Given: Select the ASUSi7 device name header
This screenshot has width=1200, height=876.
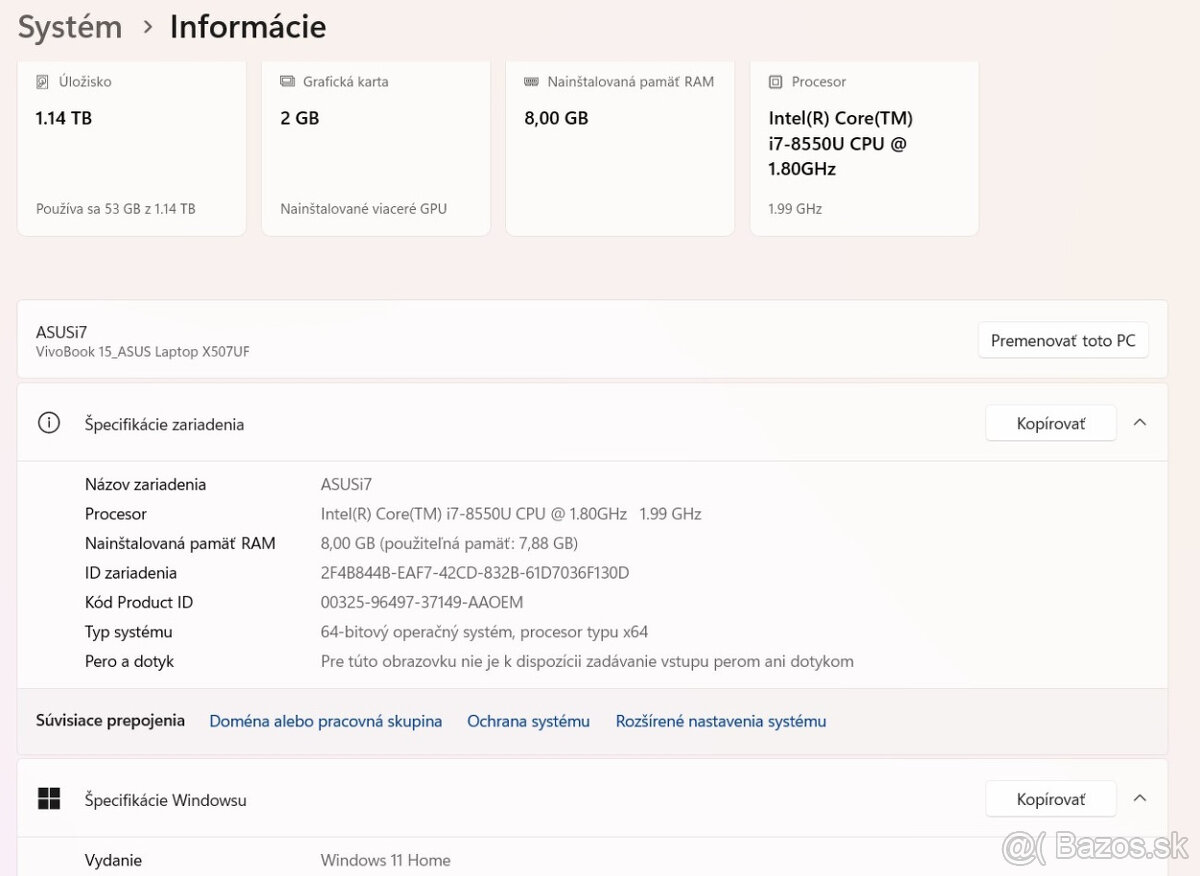Looking at the screenshot, I should tap(62, 332).
